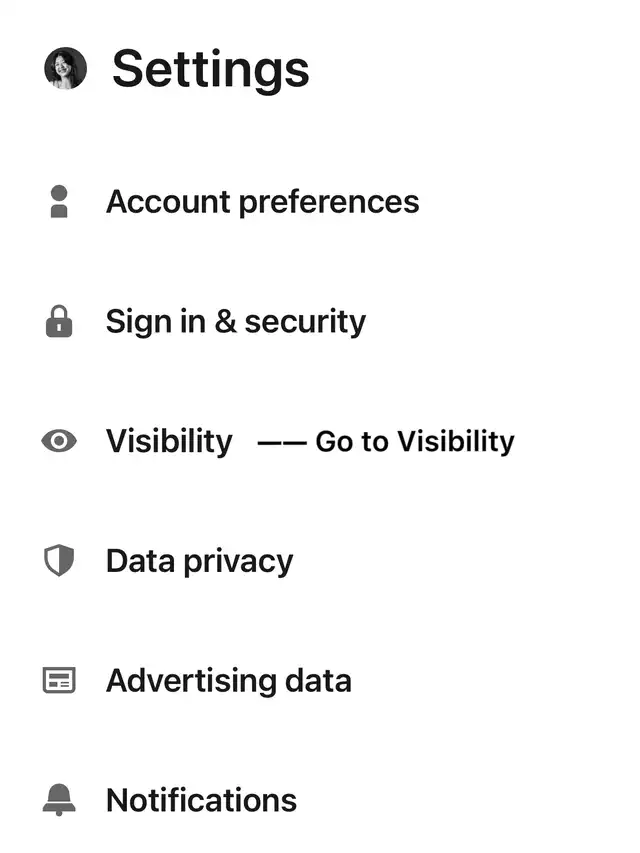The width and height of the screenshot is (640, 853).
Task: Open Notifications settings
Action: (202, 800)
